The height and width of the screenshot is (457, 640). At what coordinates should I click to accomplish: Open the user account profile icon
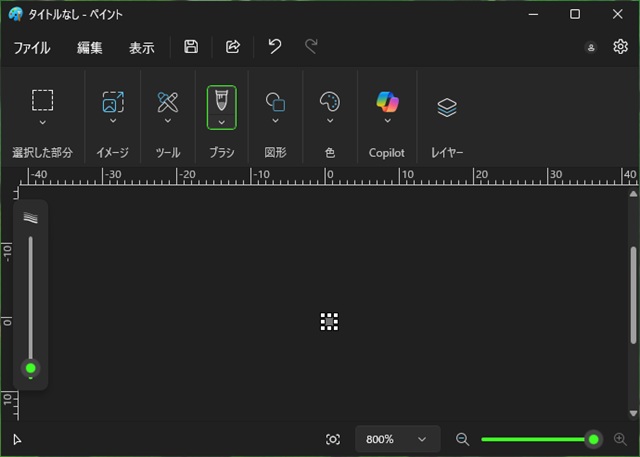point(591,47)
